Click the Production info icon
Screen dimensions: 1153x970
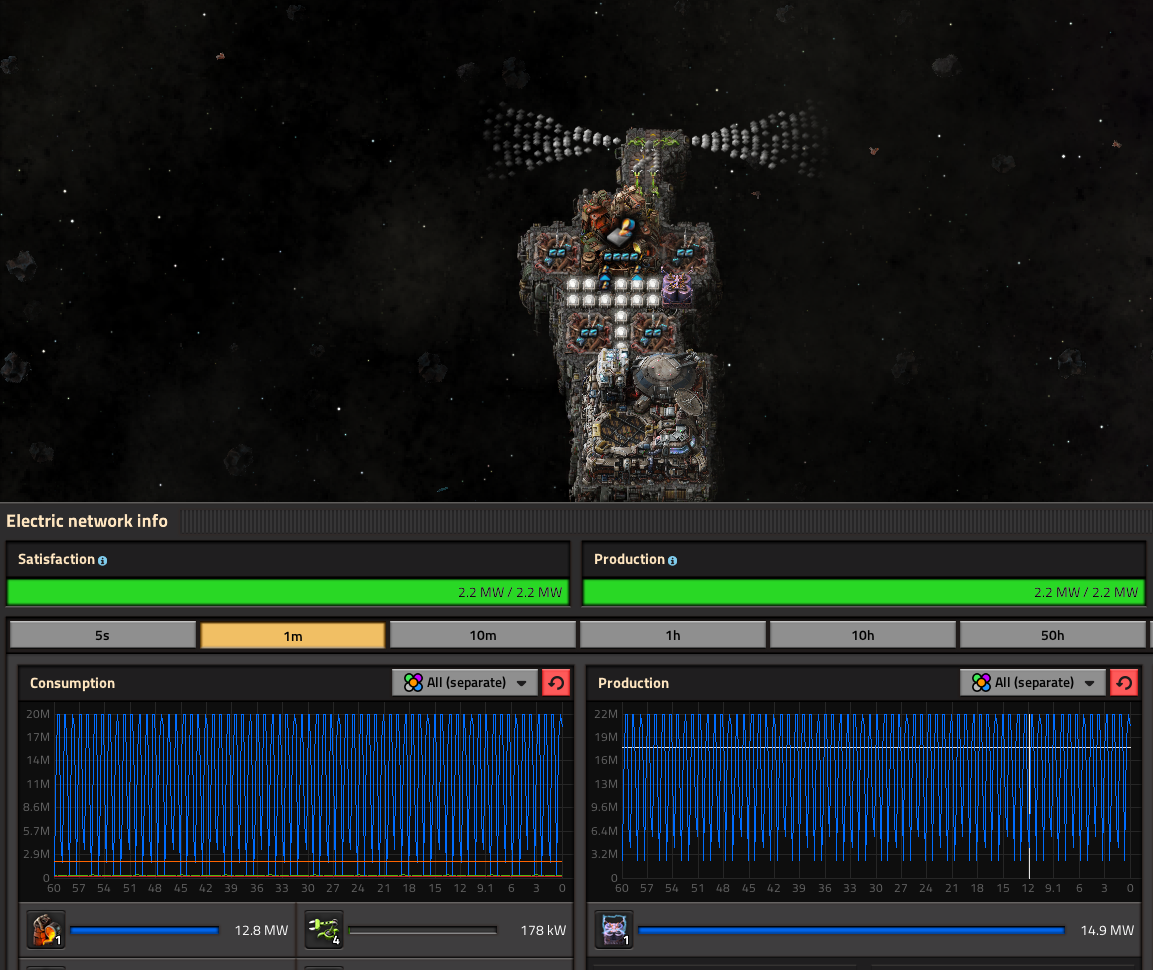[672, 560]
